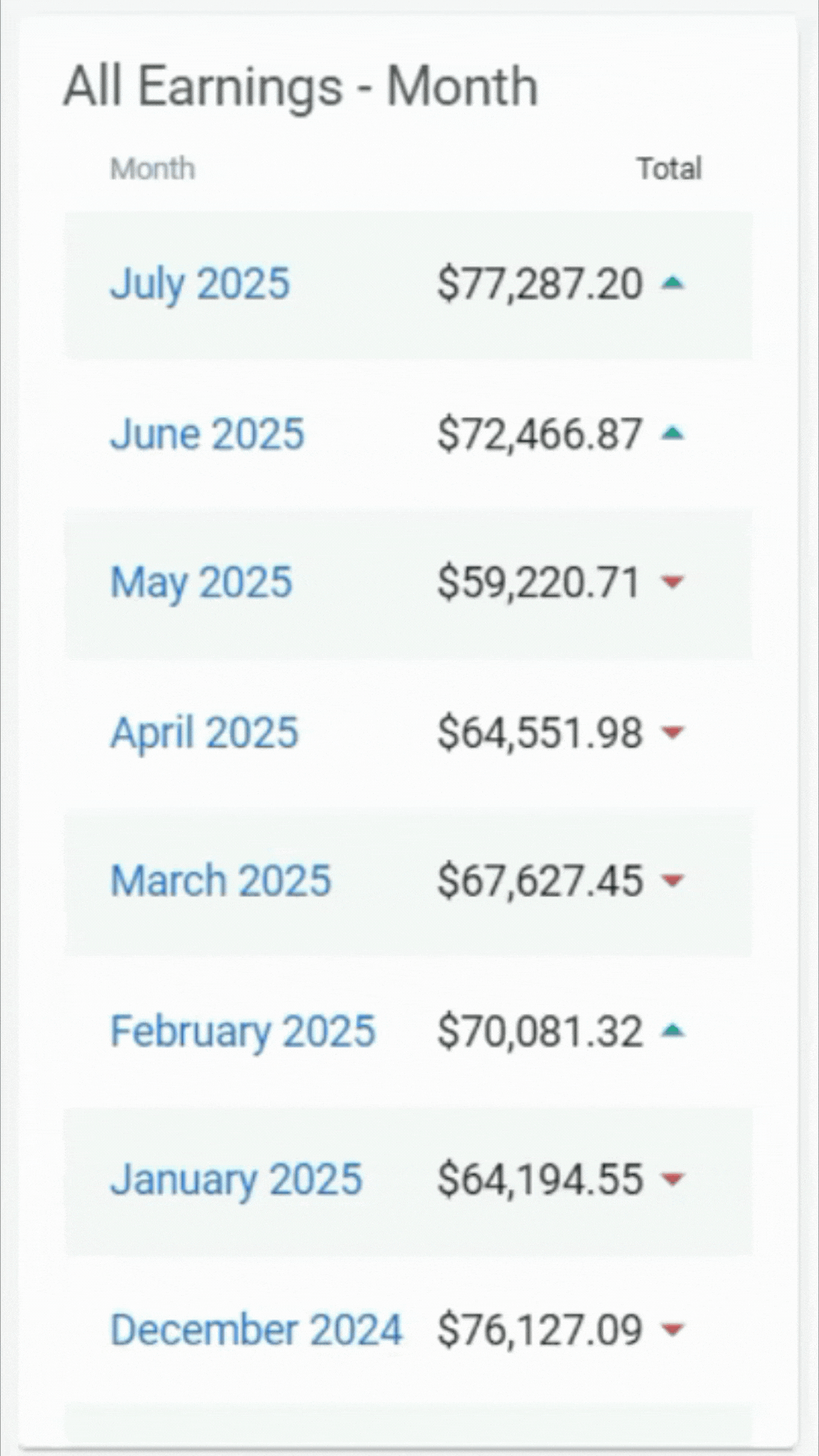Open the April 2025 earnings link

point(205,733)
